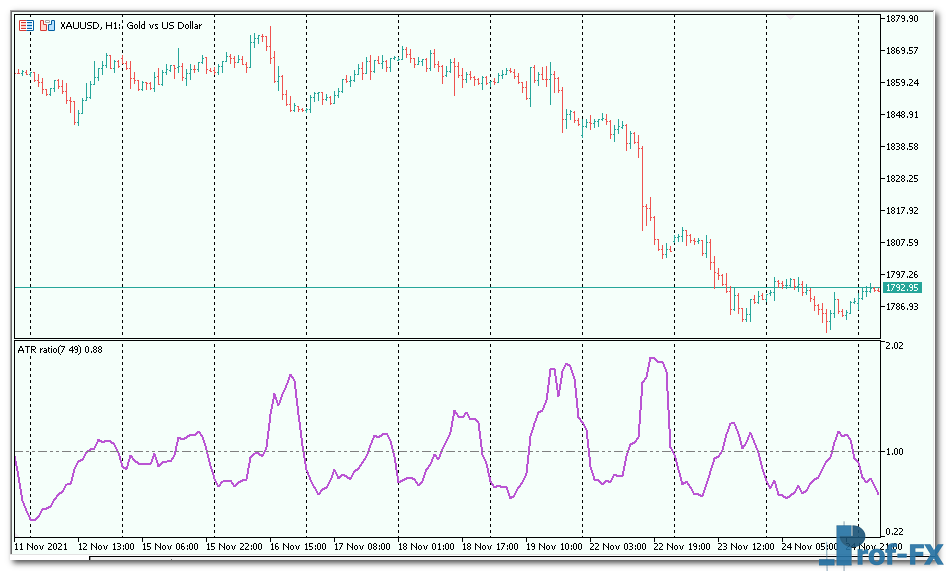Click the 1.00 level on indicator scale
Screen dimensions: 946x571
point(894,452)
